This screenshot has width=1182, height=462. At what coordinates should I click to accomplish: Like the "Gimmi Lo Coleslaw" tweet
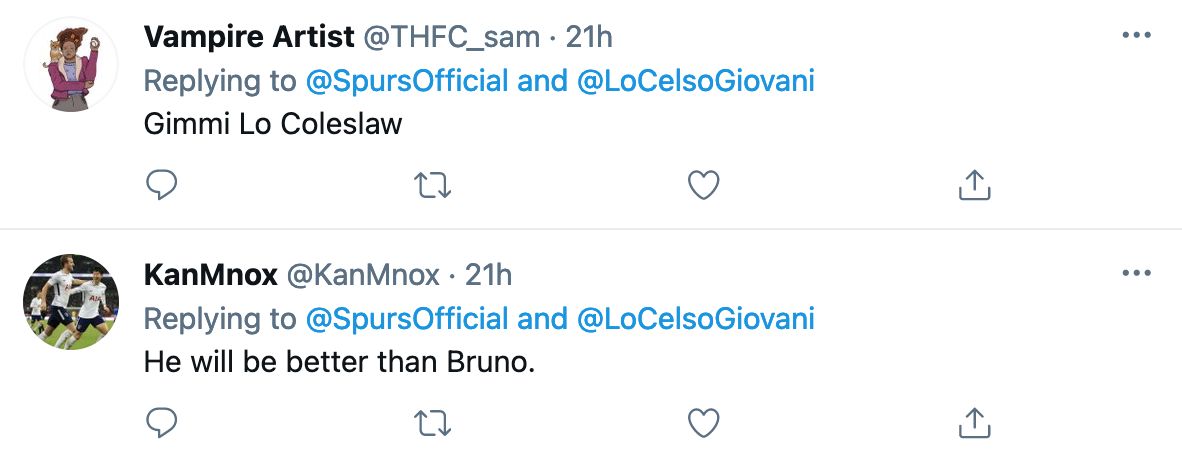[705, 184]
